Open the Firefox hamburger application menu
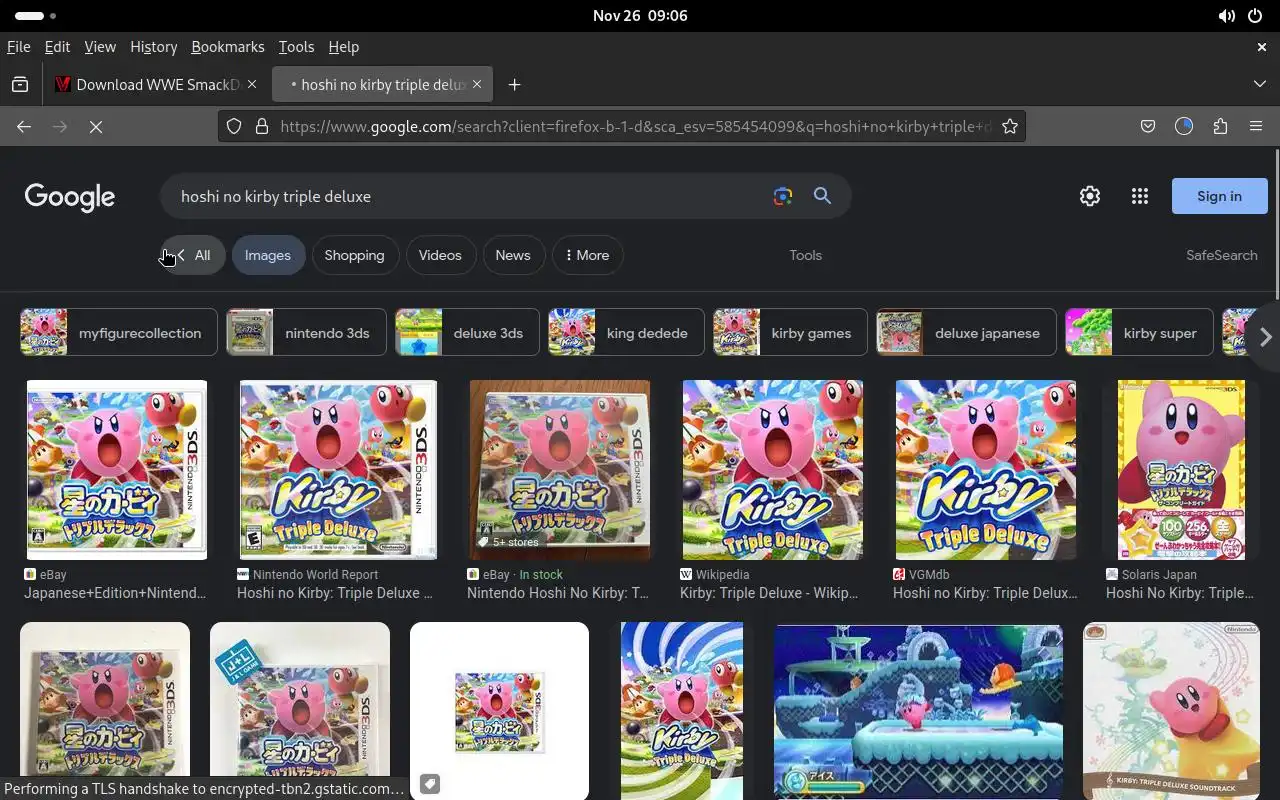 click(1256, 126)
